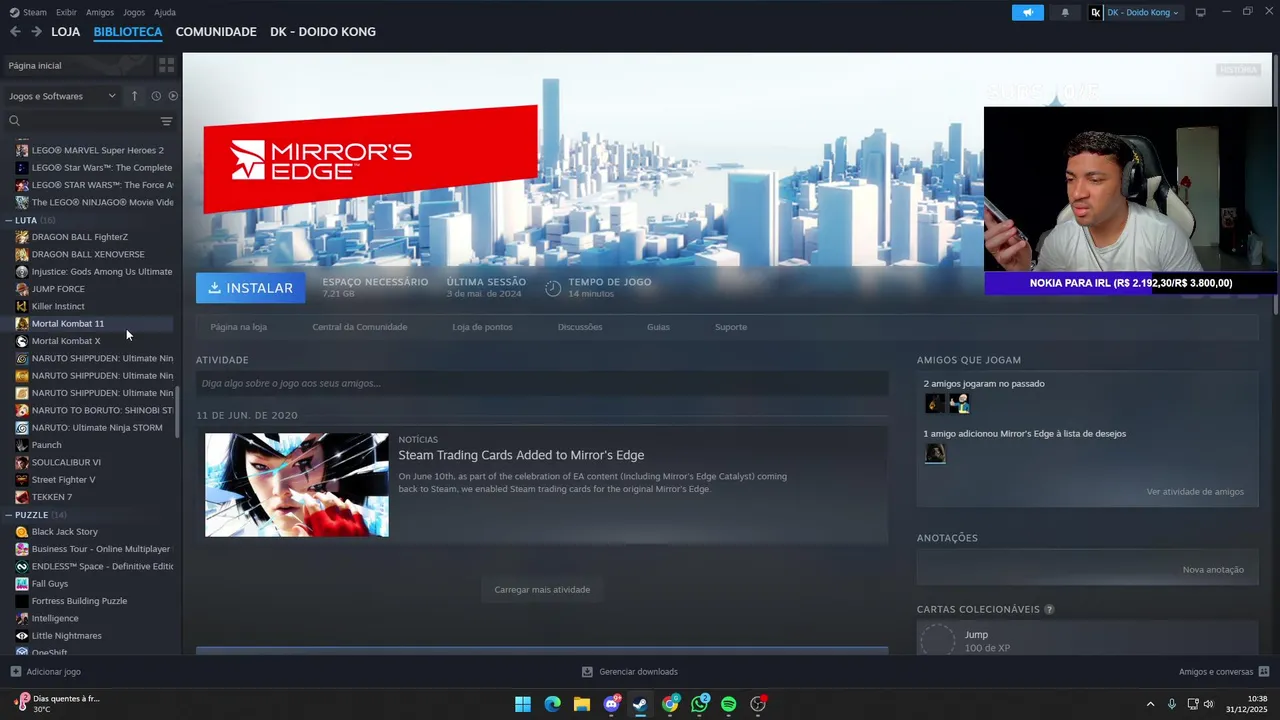Open Gerenciar downloads
This screenshot has height=720, width=1280.
[x=630, y=672]
